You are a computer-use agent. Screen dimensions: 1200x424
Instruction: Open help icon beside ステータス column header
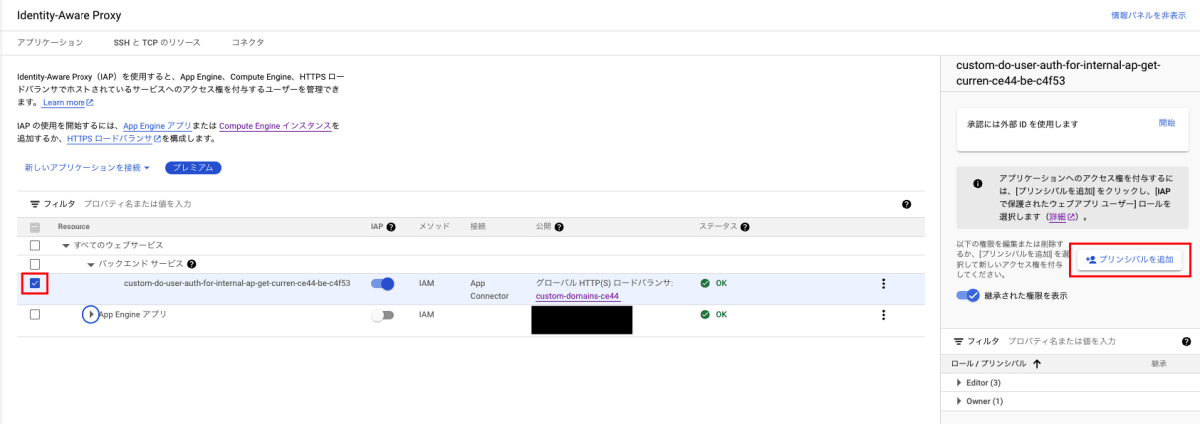coord(744,227)
